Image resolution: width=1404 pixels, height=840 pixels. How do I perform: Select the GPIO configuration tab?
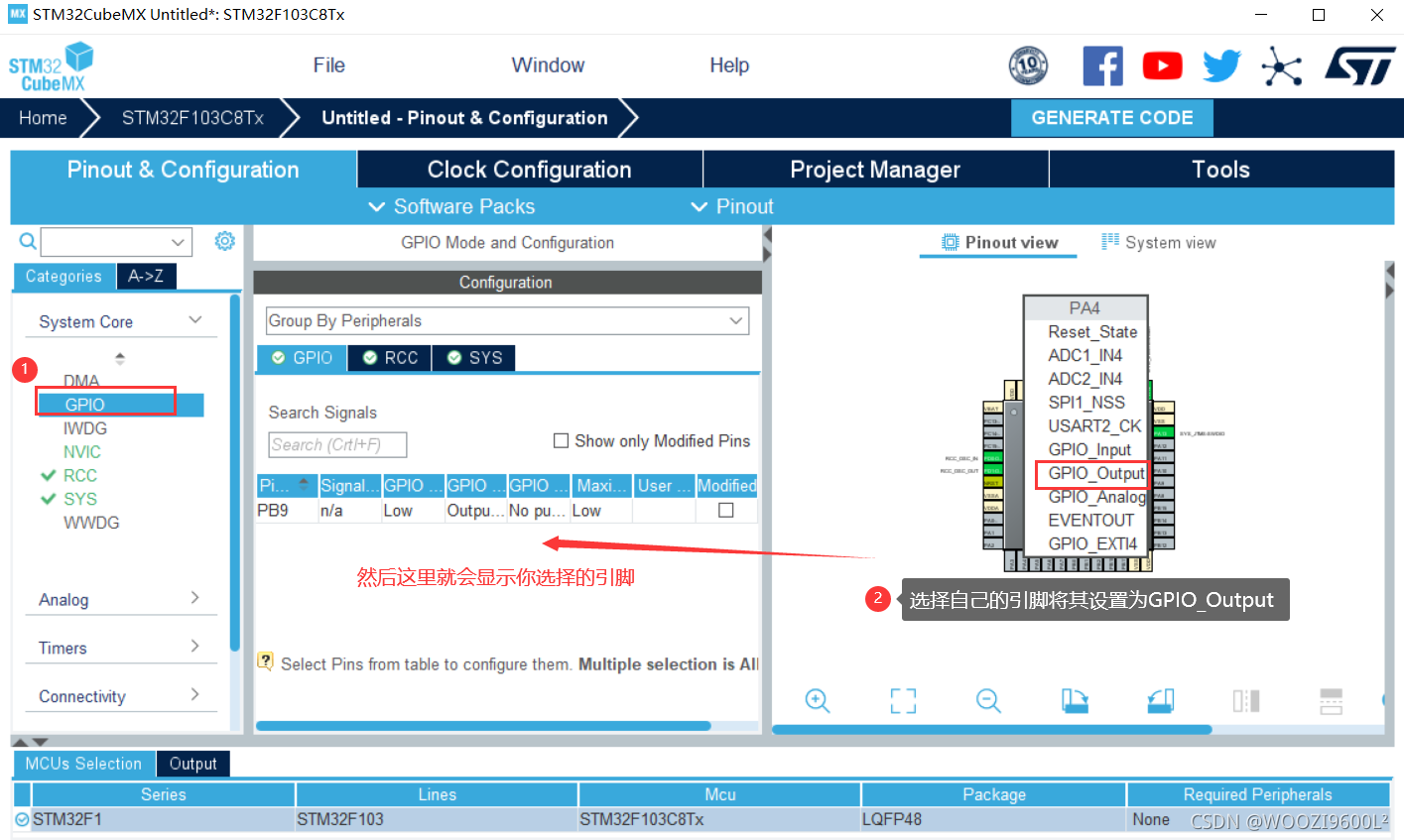point(302,358)
